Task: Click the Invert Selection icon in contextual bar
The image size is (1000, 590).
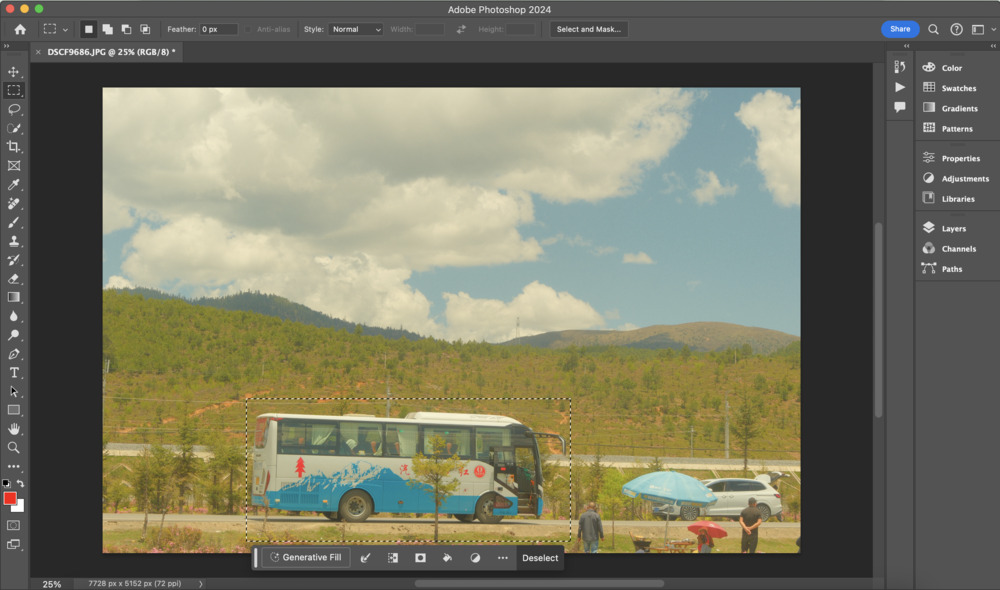Action: 393,558
